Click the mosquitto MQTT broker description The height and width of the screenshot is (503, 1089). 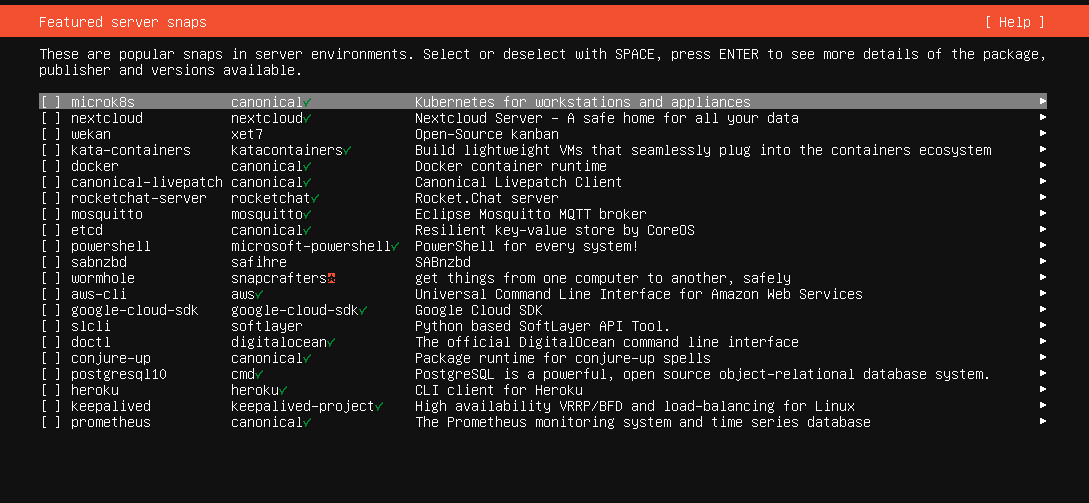[x=530, y=214]
